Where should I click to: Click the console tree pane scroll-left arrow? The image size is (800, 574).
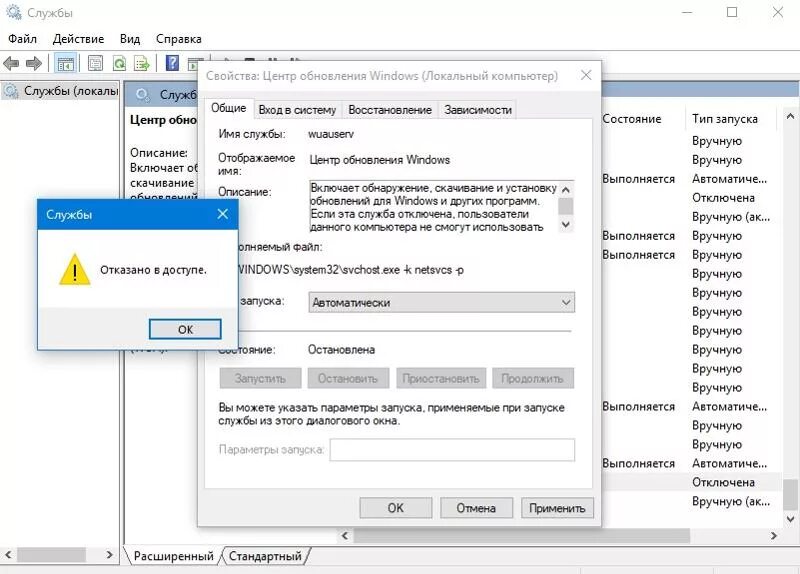(x=8, y=554)
